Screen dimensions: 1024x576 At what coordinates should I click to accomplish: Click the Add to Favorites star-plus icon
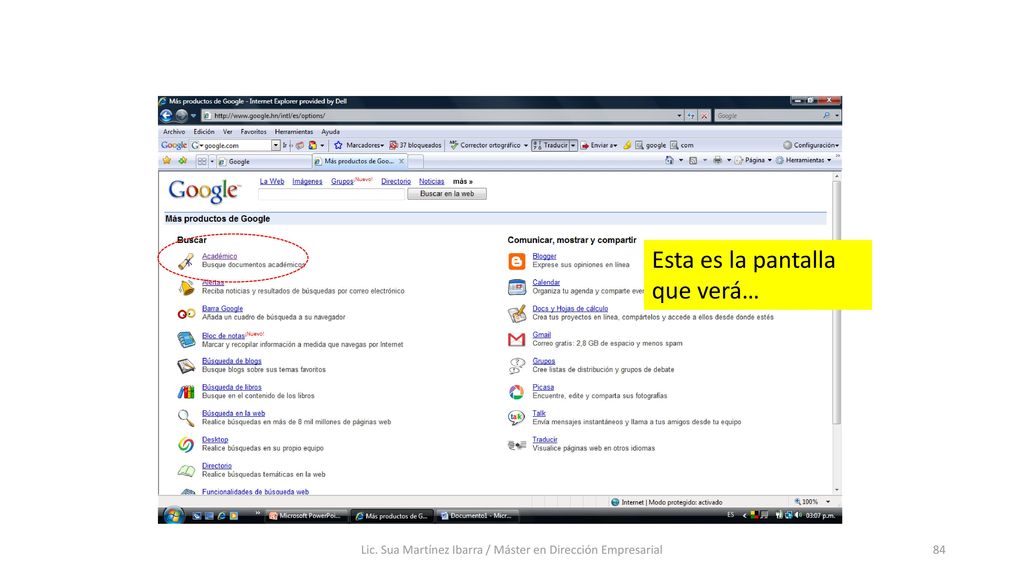click(182, 161)
